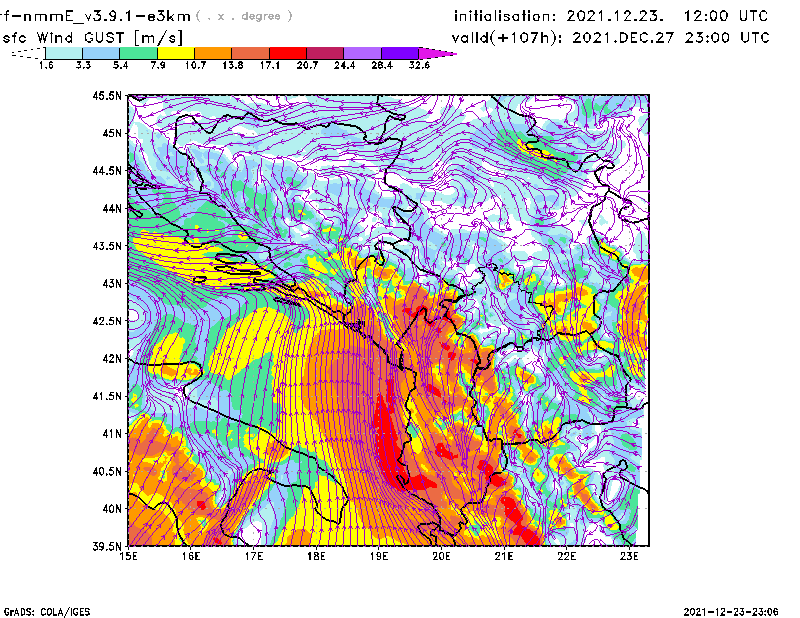The height and width of the screenshot is (618, 800).
Task: Pick the violet legend swatch between 28.4 and 32.6
Action: (399, 53)
